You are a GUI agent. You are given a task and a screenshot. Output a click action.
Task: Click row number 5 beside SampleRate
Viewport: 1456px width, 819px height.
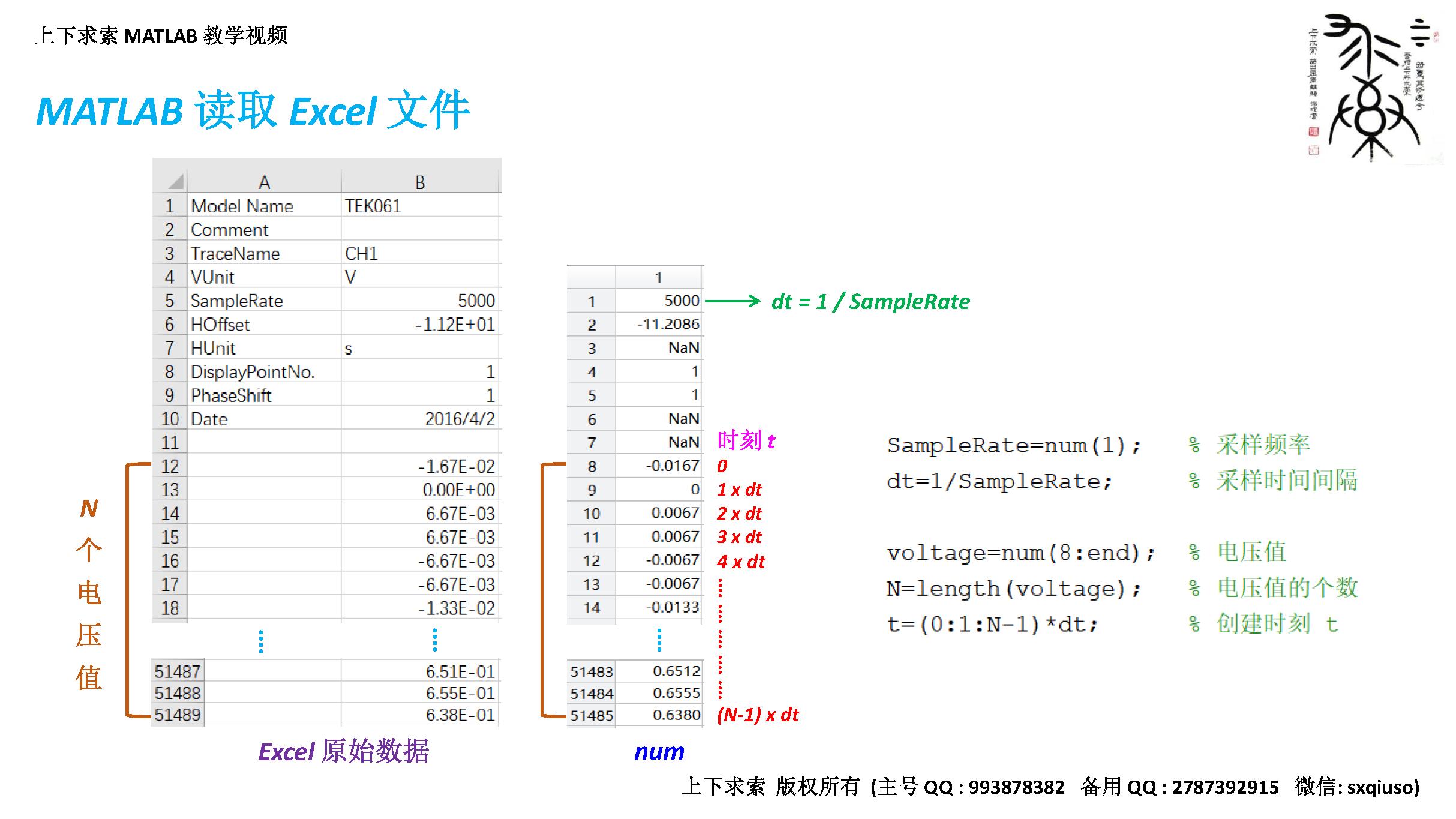click(170, 301)
